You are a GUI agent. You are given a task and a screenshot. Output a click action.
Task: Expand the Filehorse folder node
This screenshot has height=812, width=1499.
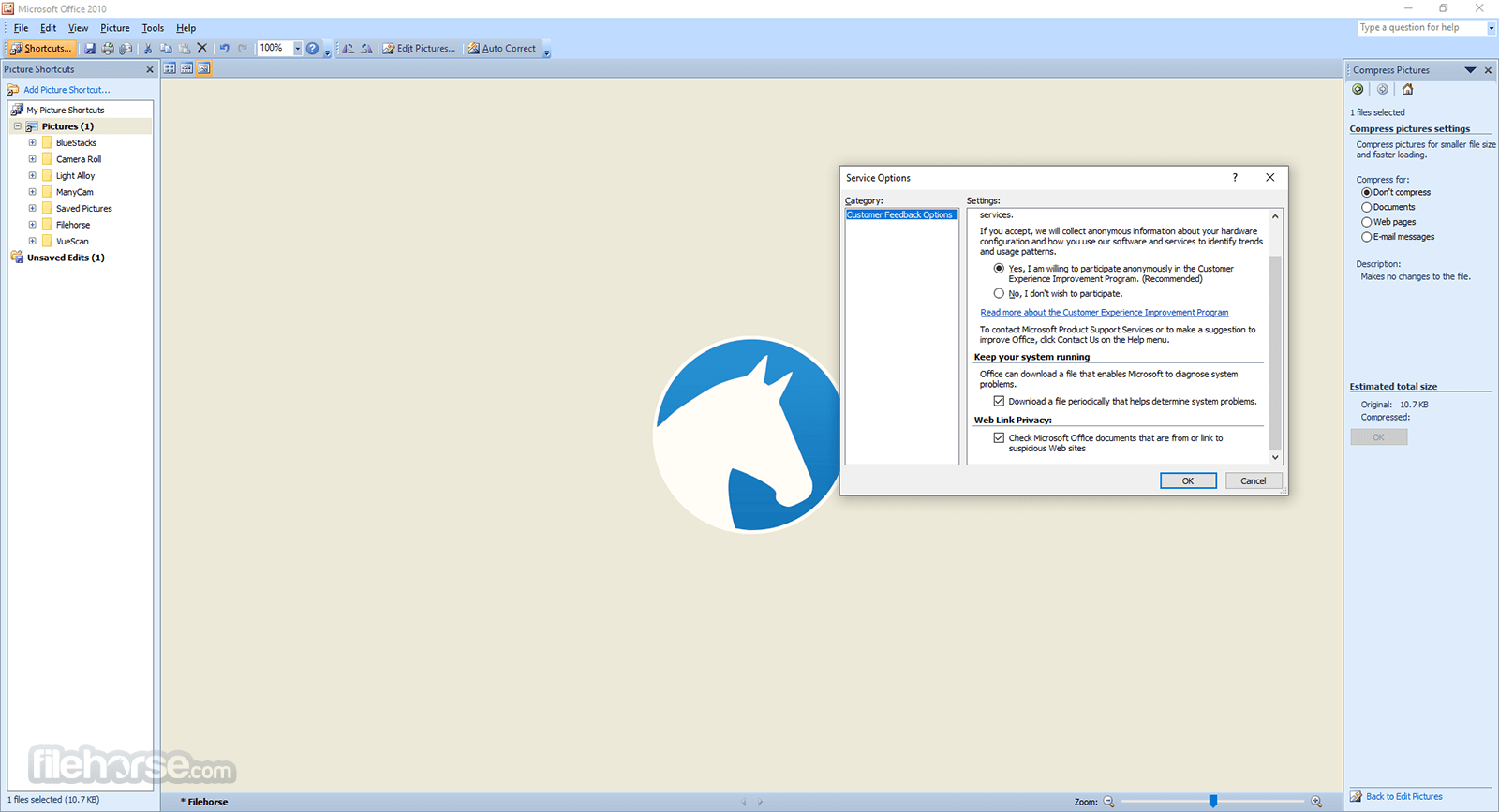(x=33, y=225)
